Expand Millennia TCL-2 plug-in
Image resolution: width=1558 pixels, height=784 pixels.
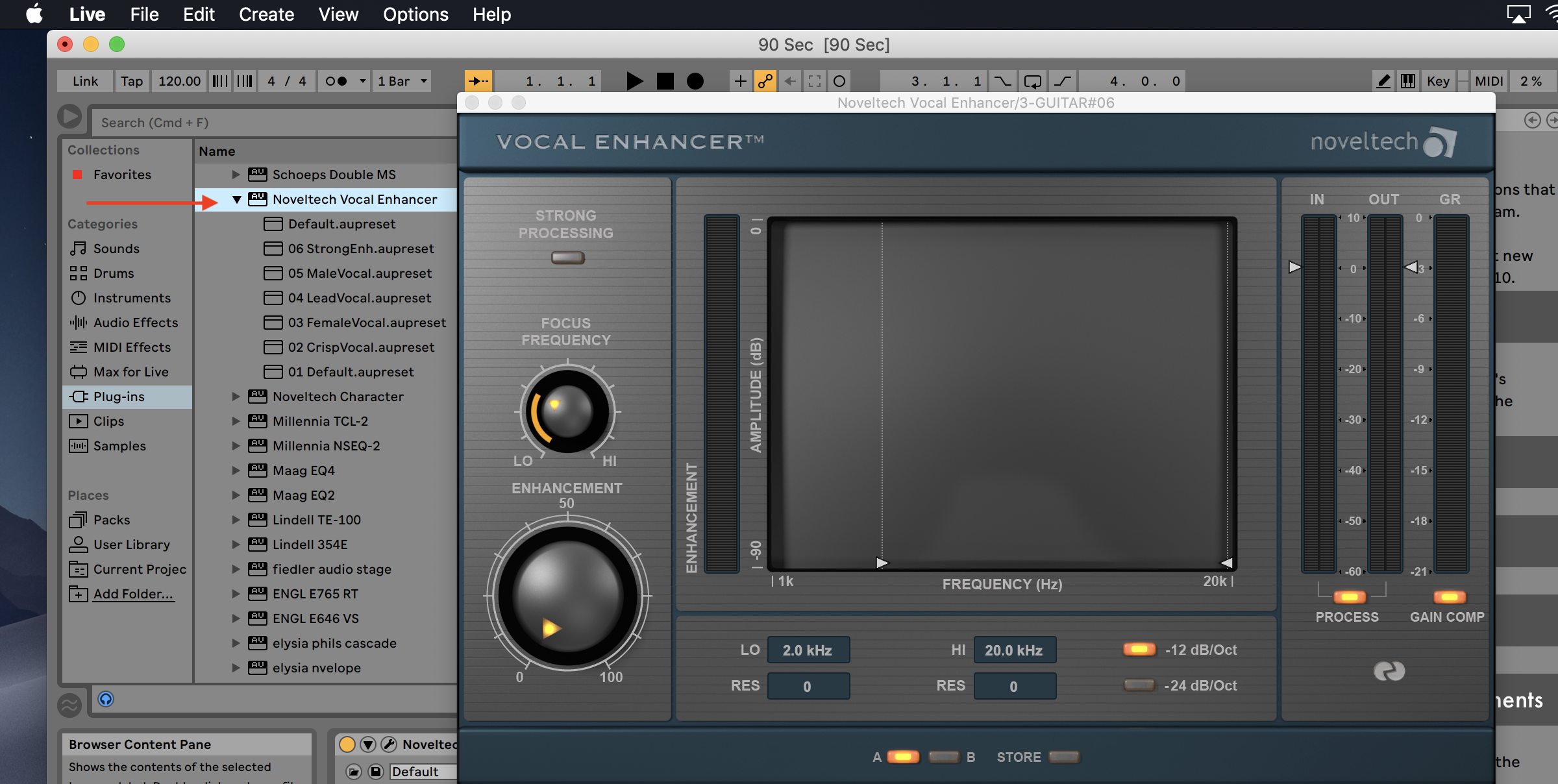point(236,421)
